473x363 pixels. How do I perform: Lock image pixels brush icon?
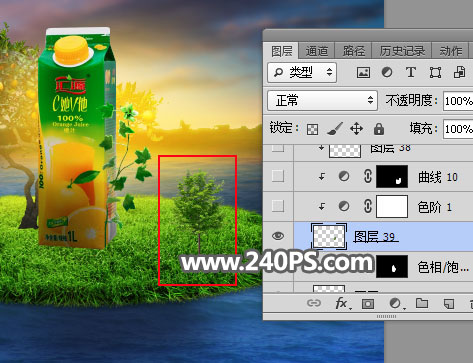[334, 129]
